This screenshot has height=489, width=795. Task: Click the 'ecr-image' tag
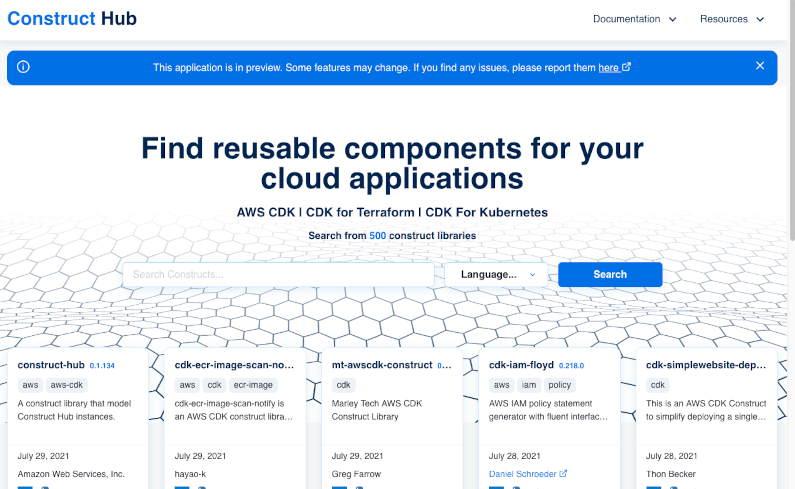pos(253,385)
